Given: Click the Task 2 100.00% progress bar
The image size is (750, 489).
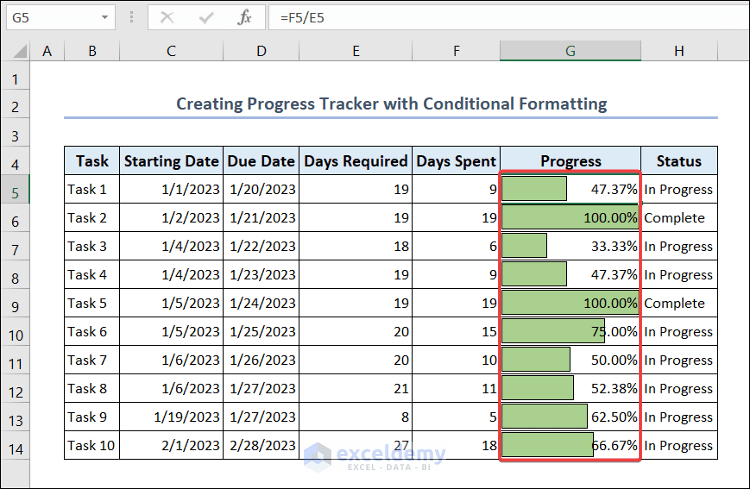Looking at the screenshot, I should coord(570,218).
